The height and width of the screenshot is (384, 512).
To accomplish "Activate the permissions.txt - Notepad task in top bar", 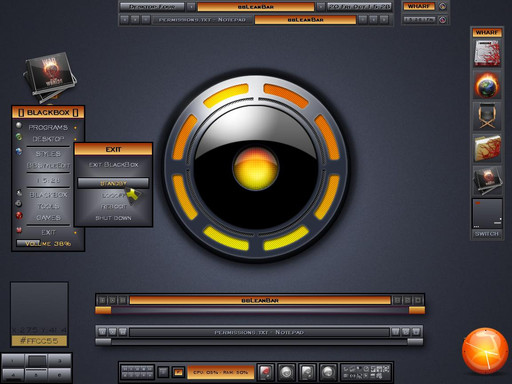I will [x=202, y=20].
